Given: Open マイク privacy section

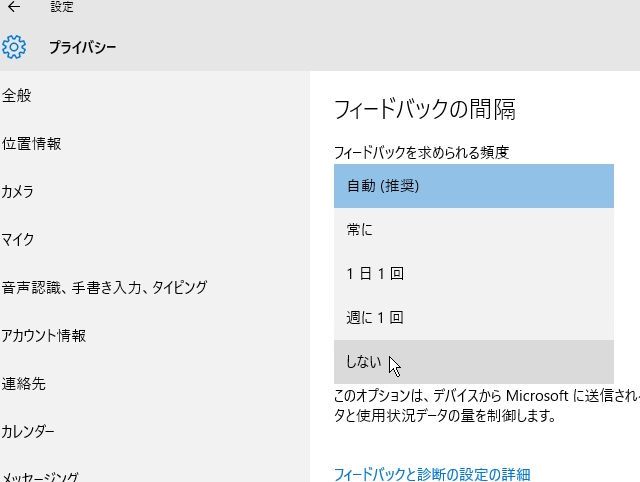Looking at the screenshot, I should (18, 240).
